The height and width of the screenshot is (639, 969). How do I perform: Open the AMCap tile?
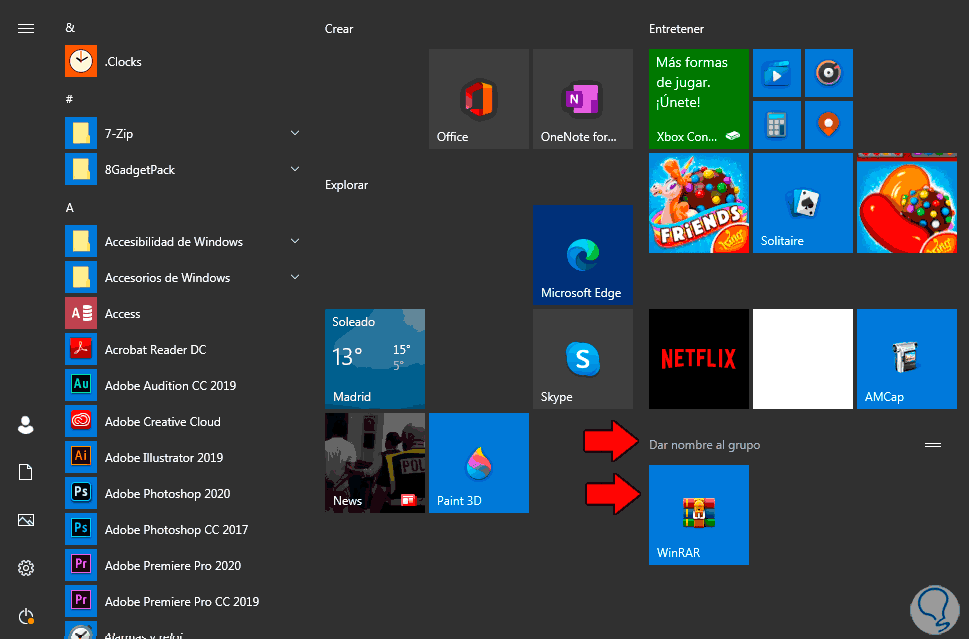point(907,359)
